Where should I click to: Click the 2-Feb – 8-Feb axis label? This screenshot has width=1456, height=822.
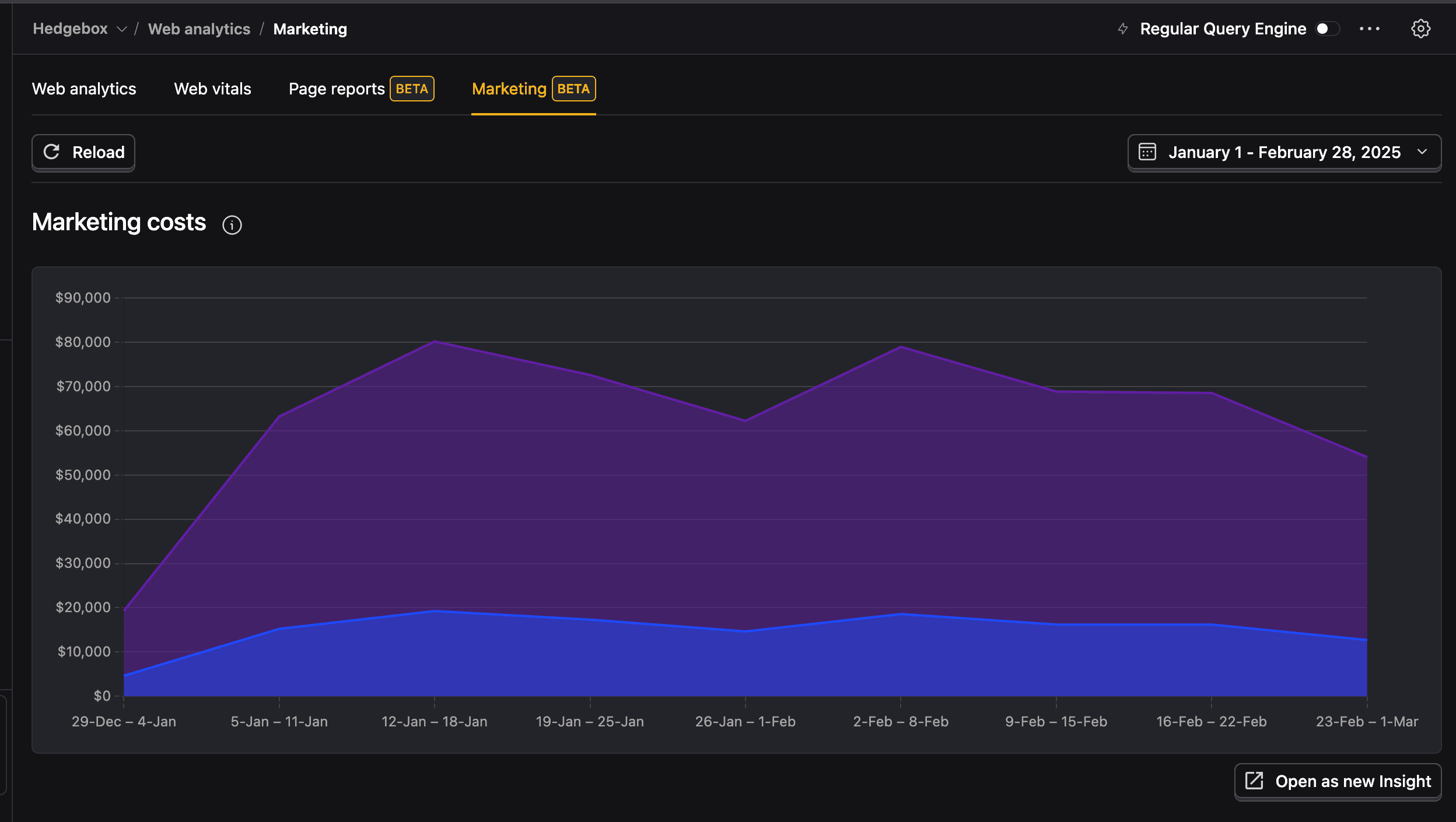[901, 722]
